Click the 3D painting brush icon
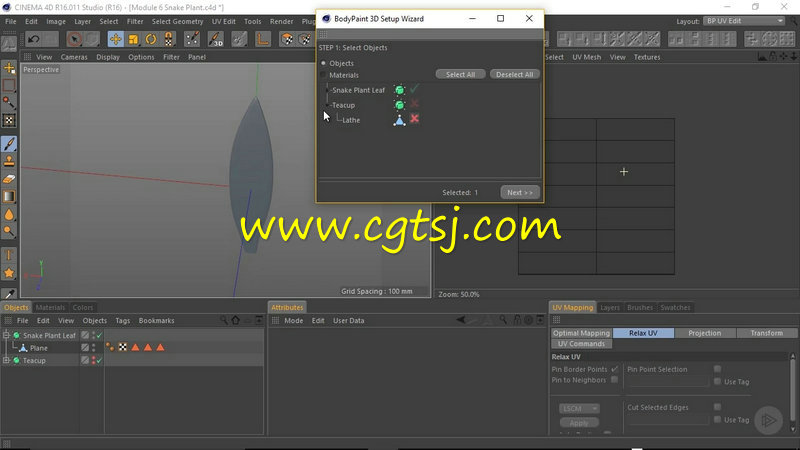This screenshot has height=450, width=800. [x=216, y=39]
